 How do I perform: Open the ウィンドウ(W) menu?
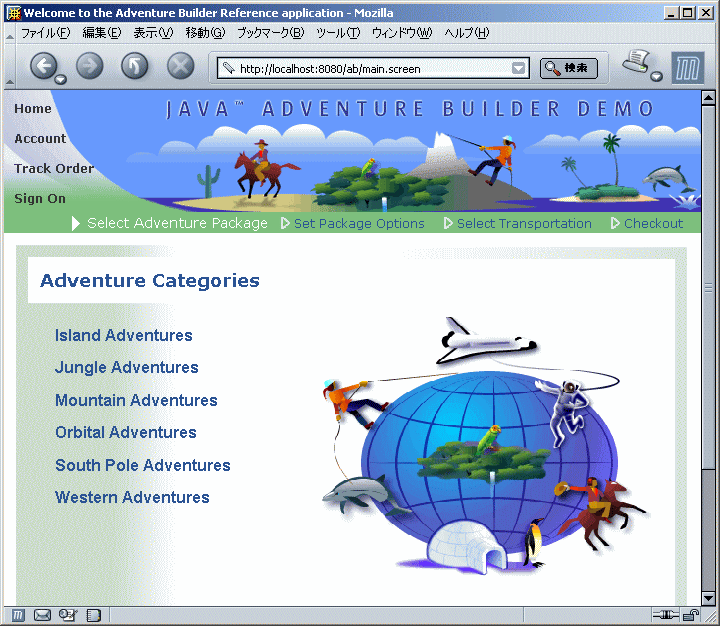point(402,33)
